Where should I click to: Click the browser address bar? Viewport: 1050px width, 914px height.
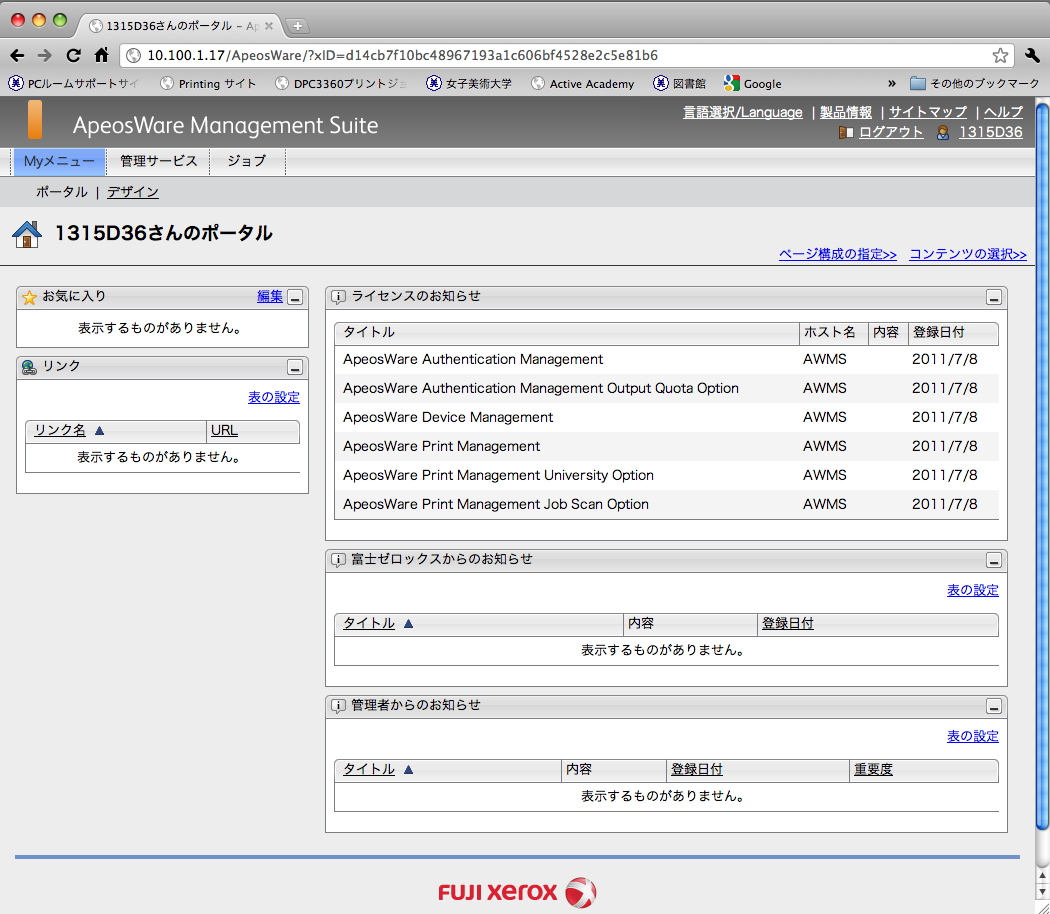pyautogui.click(x=560, y=55)
